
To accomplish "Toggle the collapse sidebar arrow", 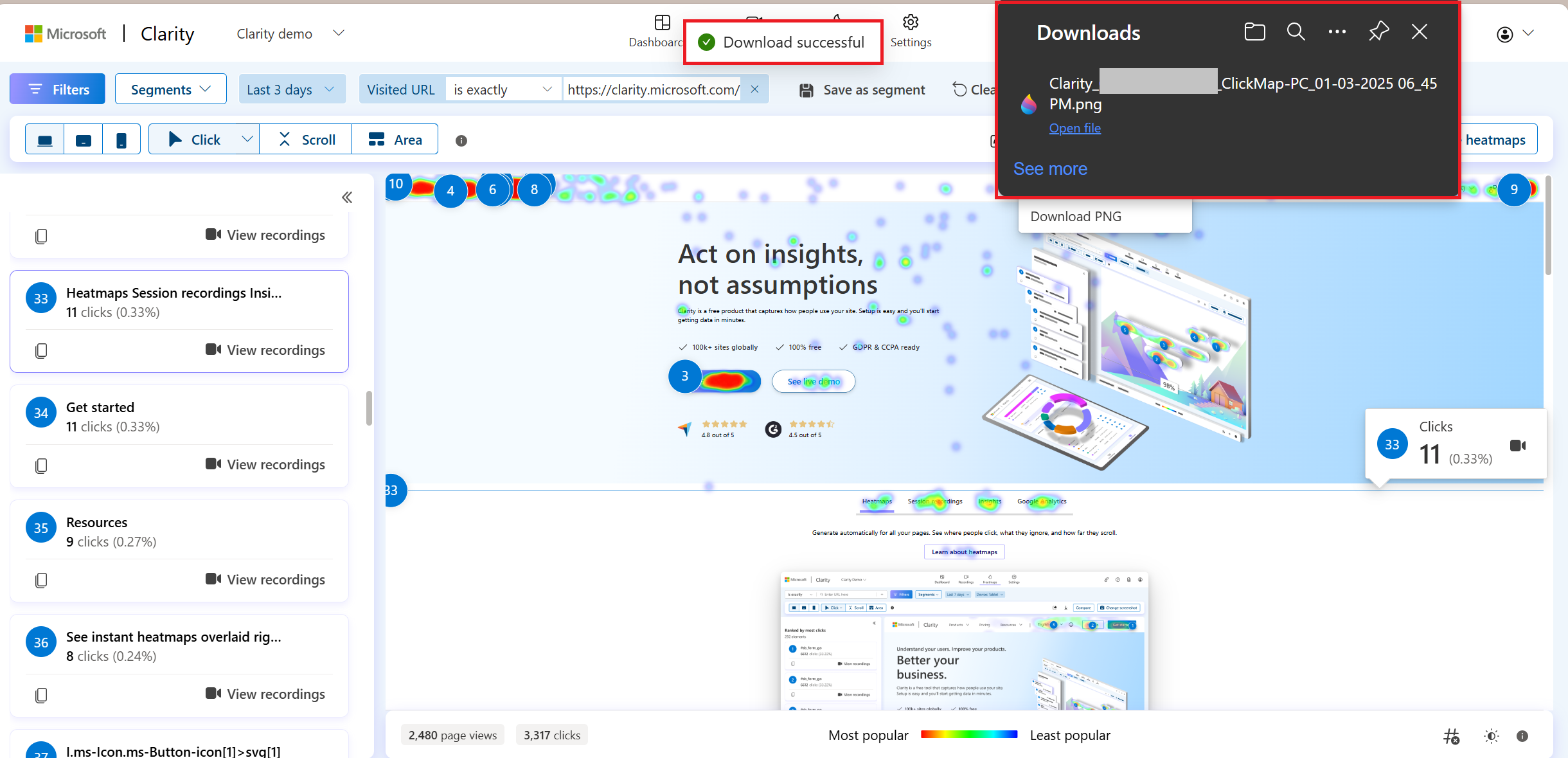I will point(347,197).
